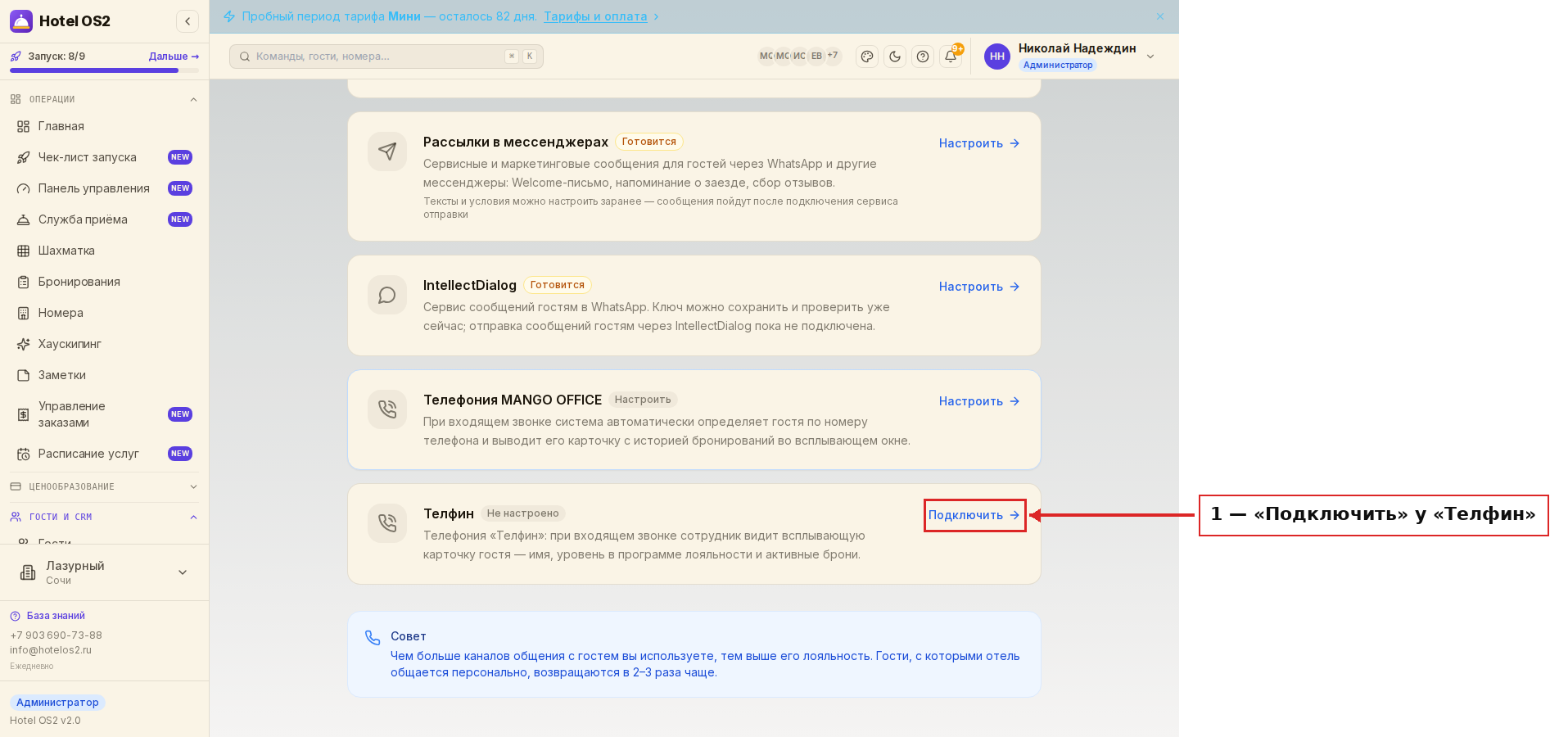Open the user profile dropdown chevron
The image size is (1568, 737).
1150,57
